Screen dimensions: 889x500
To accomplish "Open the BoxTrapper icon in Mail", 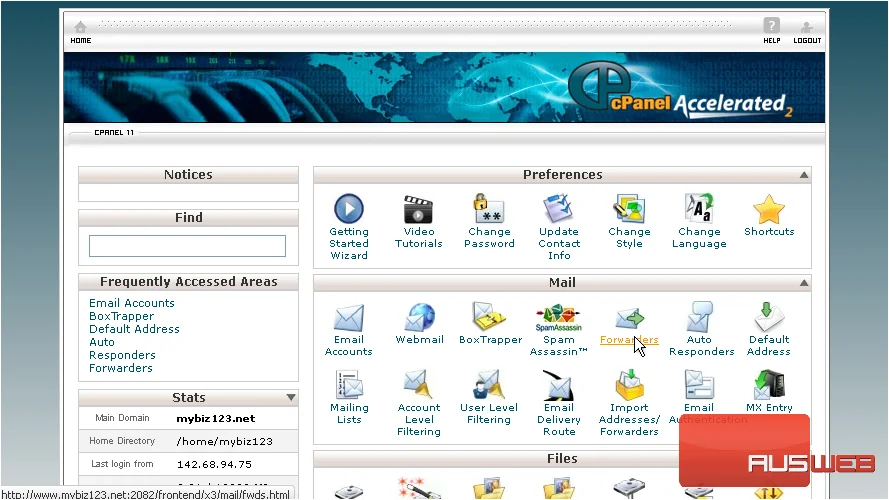I will pos(489,316).
